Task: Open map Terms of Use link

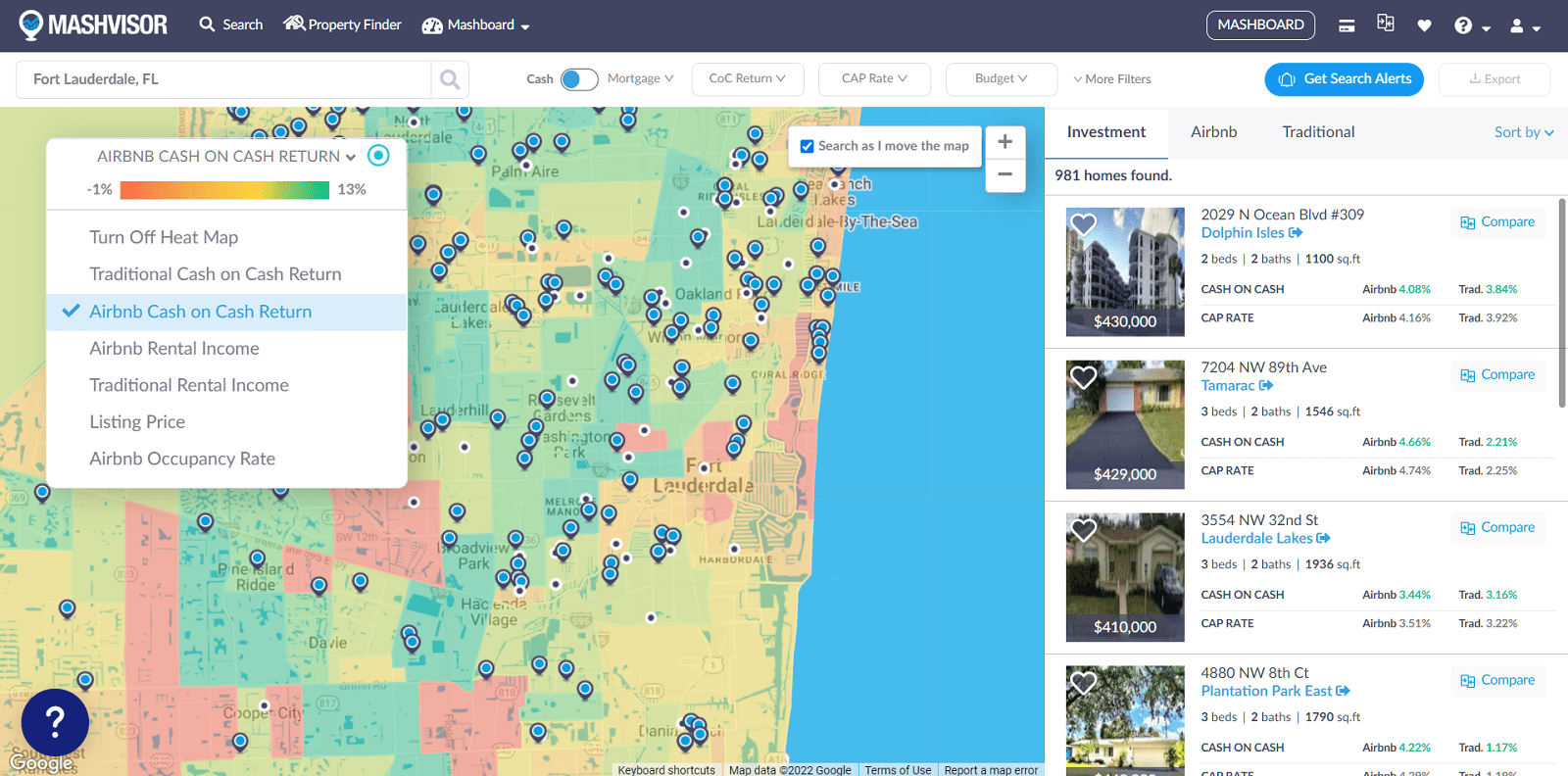Action: [898, 770]
